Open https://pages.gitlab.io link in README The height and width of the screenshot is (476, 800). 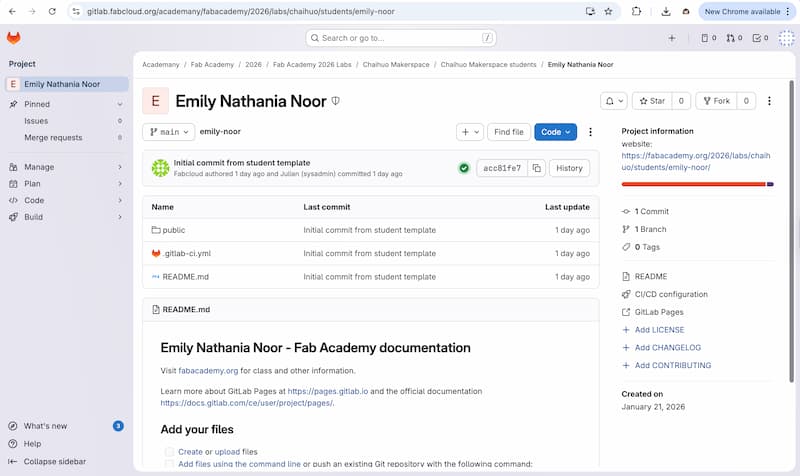pyautogui.click(x=328, y=391)
